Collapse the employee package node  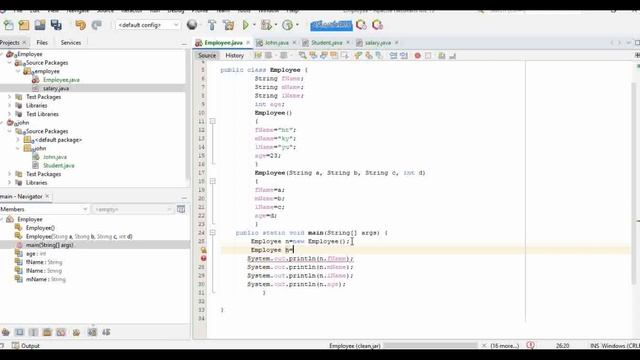pyautogui.click(x=18, y=71)
